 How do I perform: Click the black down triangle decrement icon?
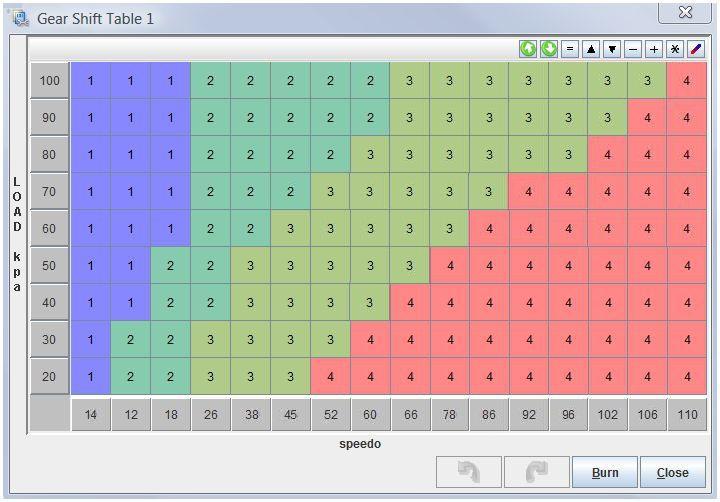612,49
